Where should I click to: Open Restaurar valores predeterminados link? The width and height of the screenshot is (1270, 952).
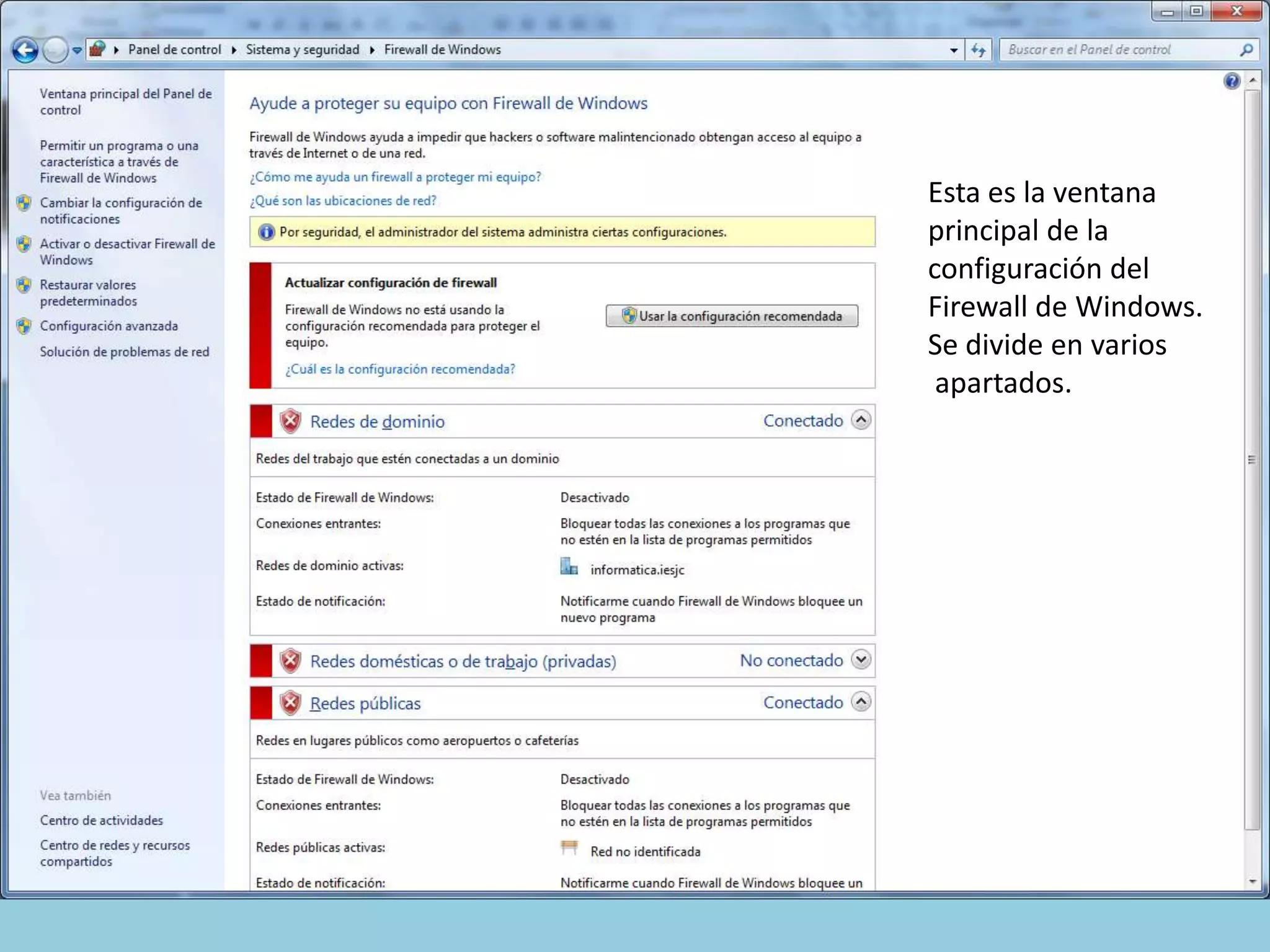pos(88,293)
